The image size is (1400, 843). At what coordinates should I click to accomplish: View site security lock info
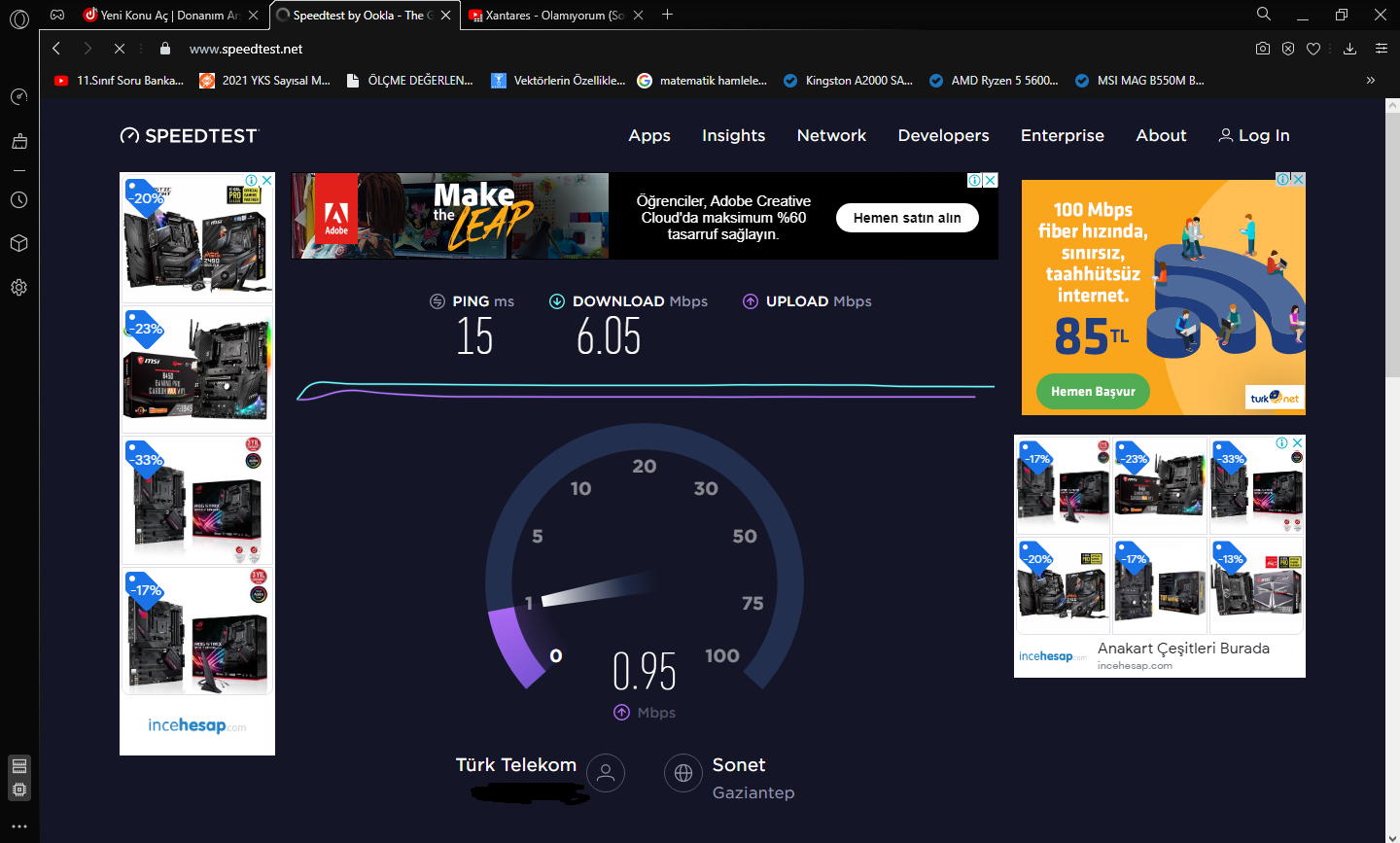coord(165,49)
